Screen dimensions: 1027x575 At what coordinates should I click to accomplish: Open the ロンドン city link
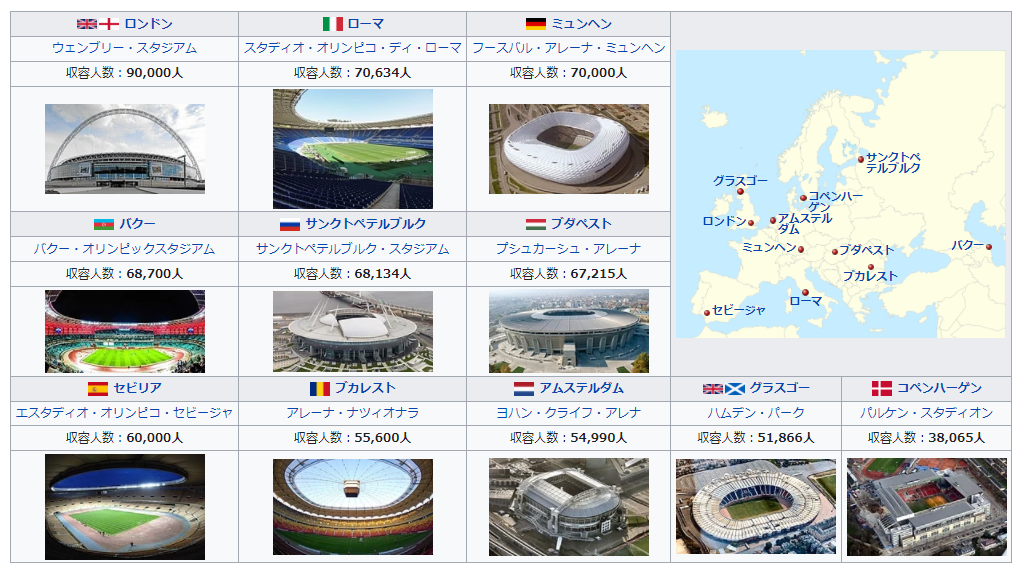pyautogui.click(x=149, y=24)
